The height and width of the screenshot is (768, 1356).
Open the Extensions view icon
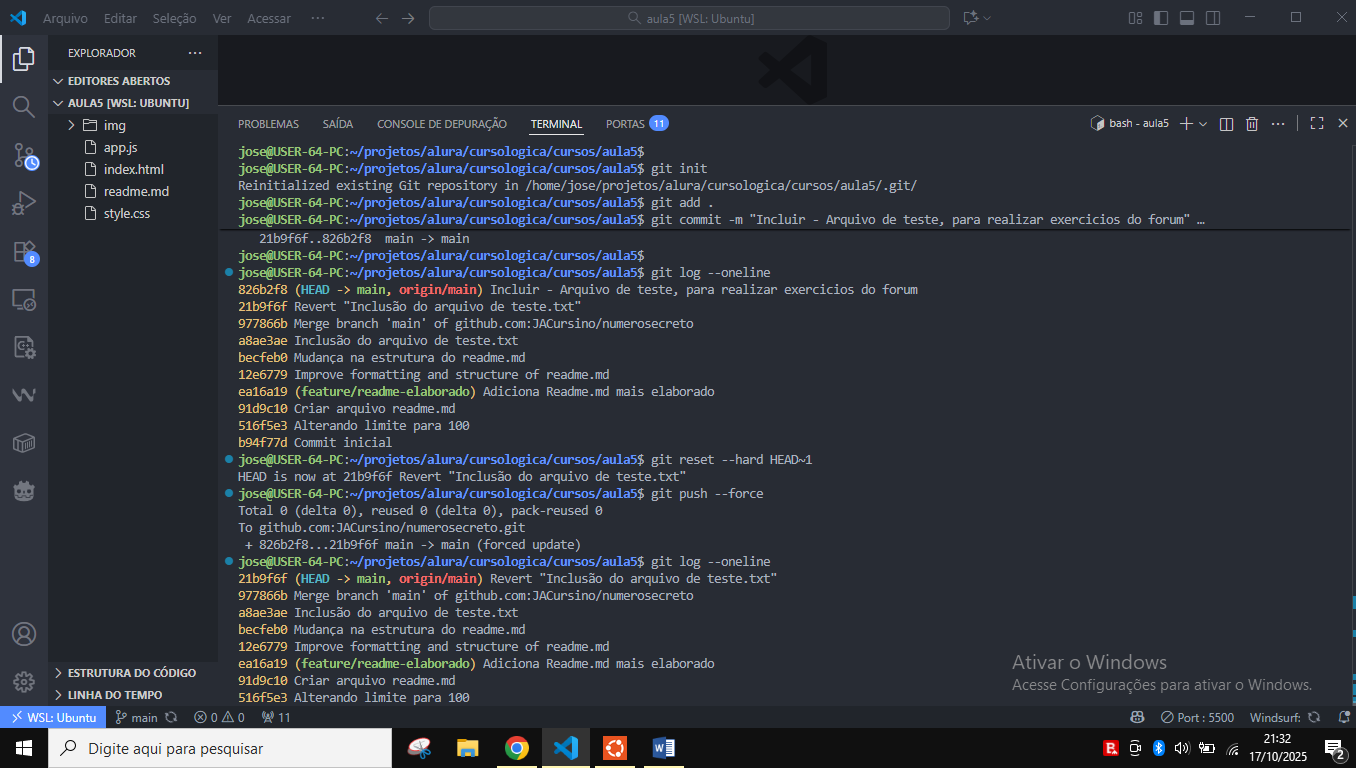coord(24,252)
